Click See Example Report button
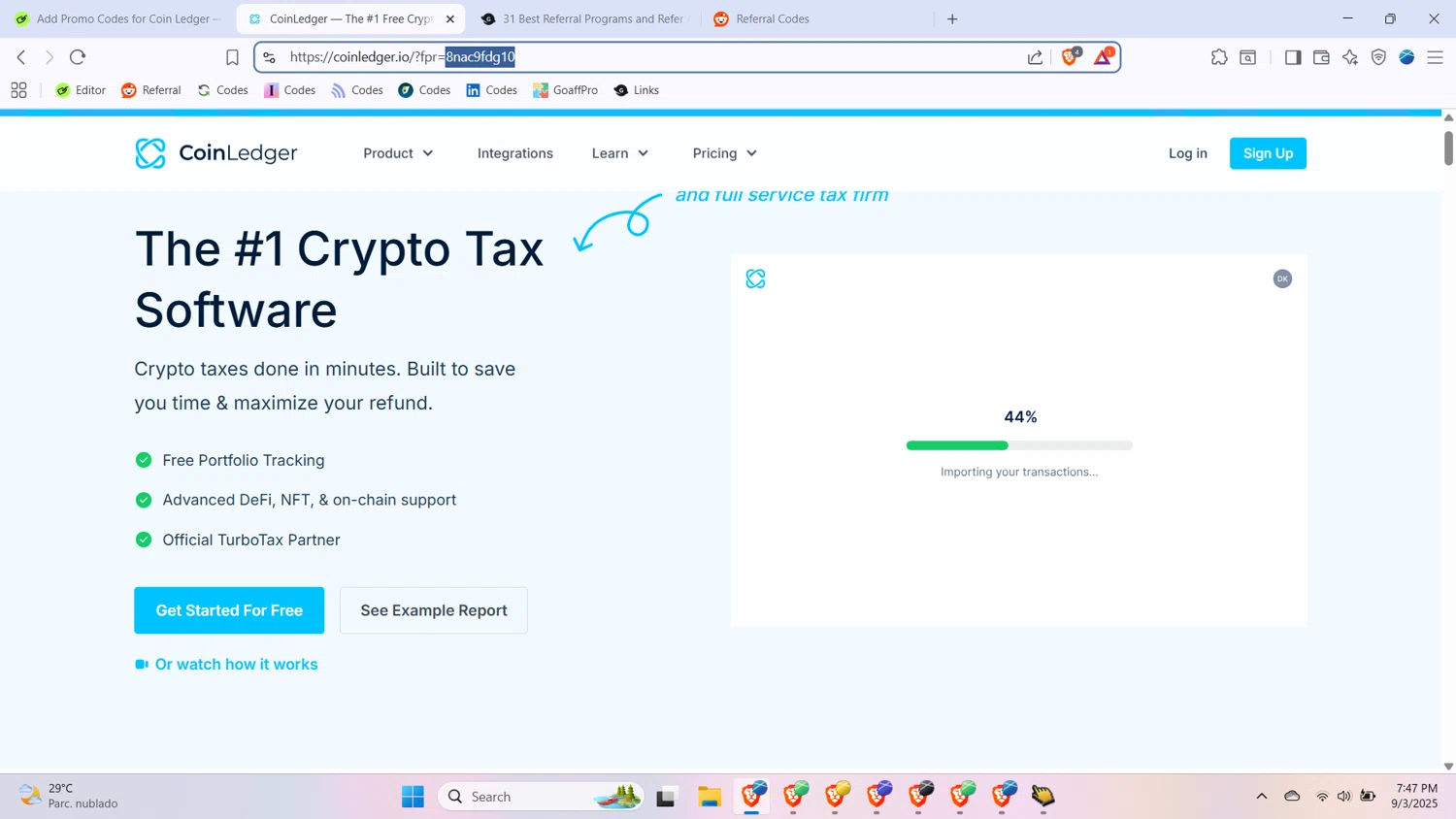Screen dimensions: 1456x819 coord(434,610)
